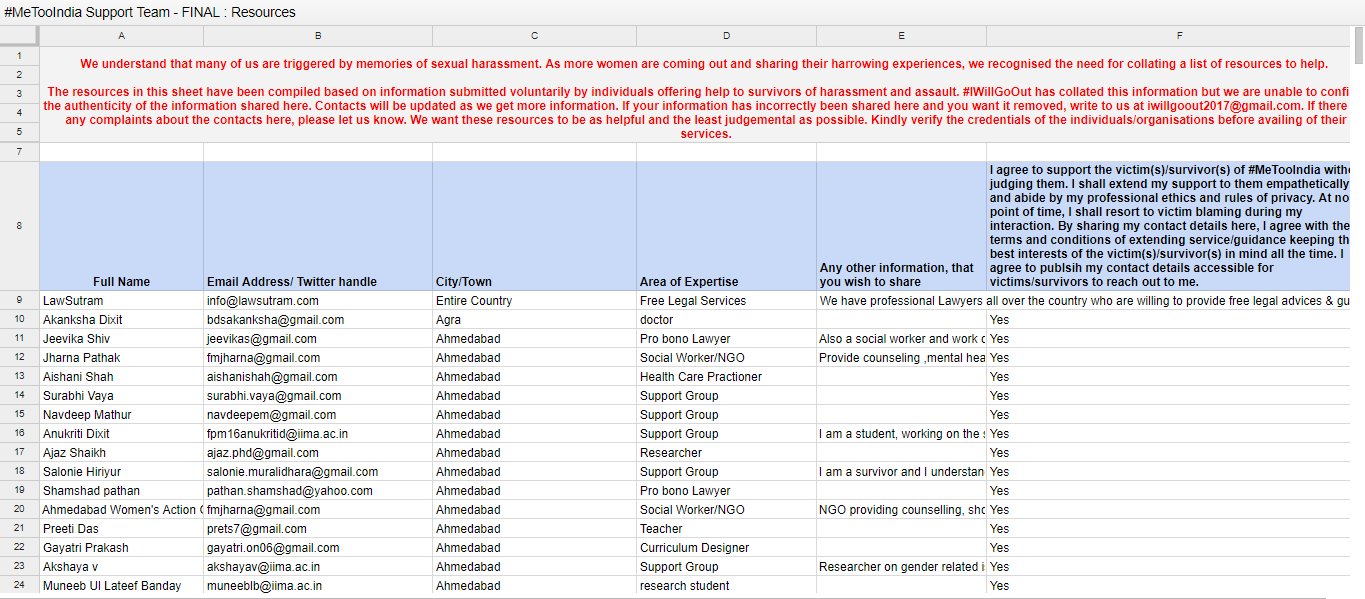Select the 'fpm16anukritid@iima.ac.in' cell
Viewport: 1365px width, 599px height.
(318, 433)
